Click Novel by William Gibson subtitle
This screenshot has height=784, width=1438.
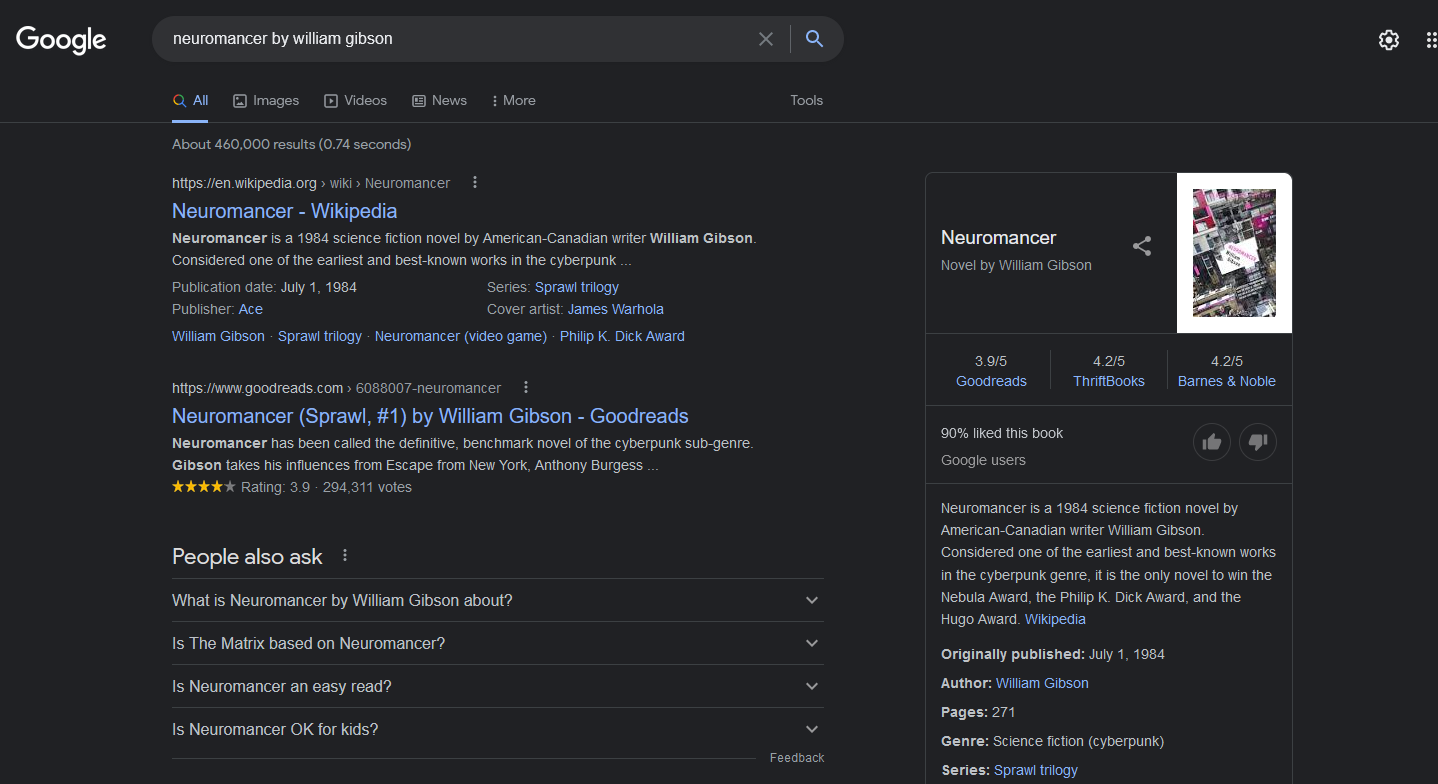click(1016, 265)
